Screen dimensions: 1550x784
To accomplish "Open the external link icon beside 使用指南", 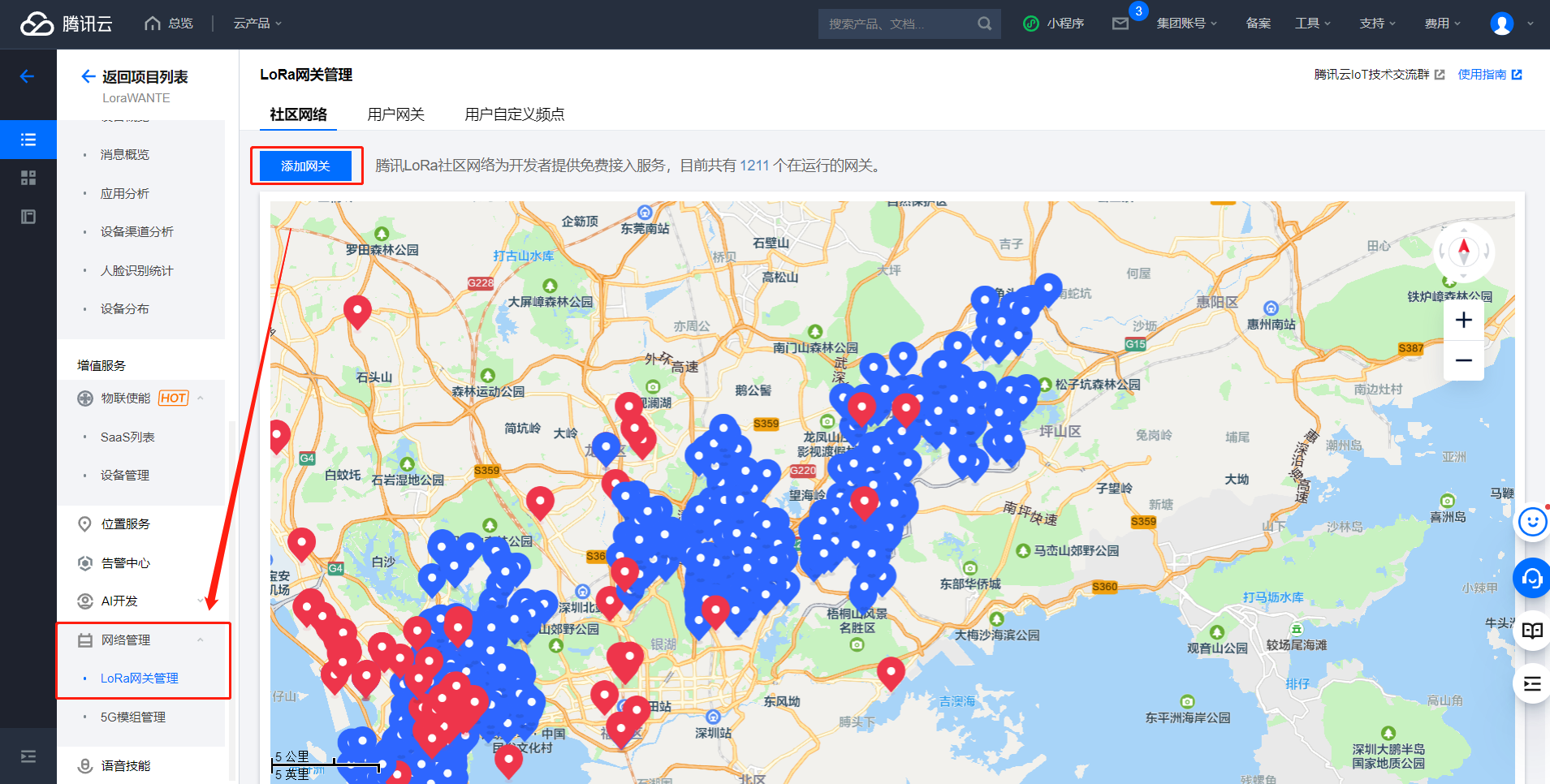I will 1516,75.
